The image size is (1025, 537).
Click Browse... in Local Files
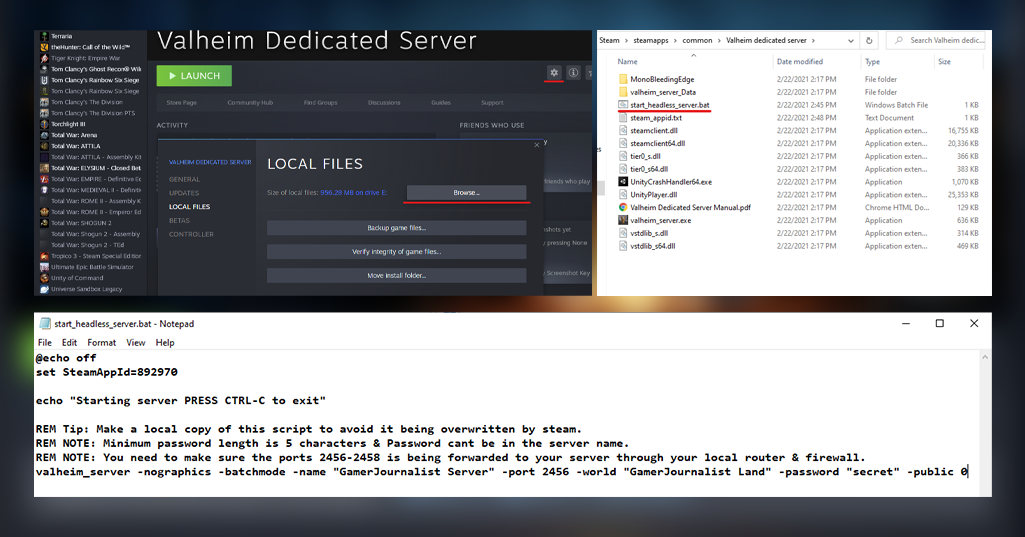[x=466, y=192]
